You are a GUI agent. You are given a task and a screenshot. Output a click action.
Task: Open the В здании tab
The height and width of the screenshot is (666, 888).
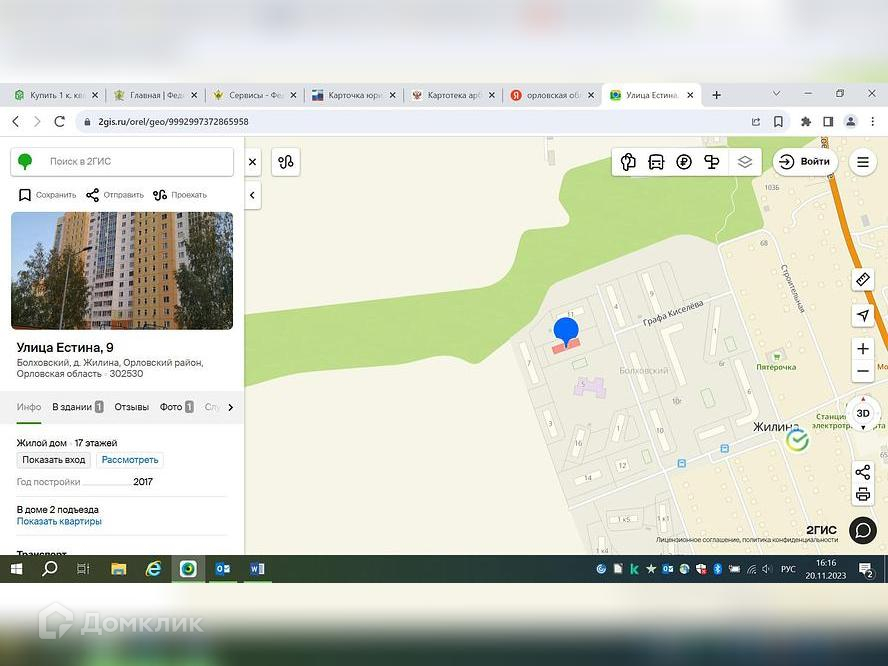[x=77, y=407]
